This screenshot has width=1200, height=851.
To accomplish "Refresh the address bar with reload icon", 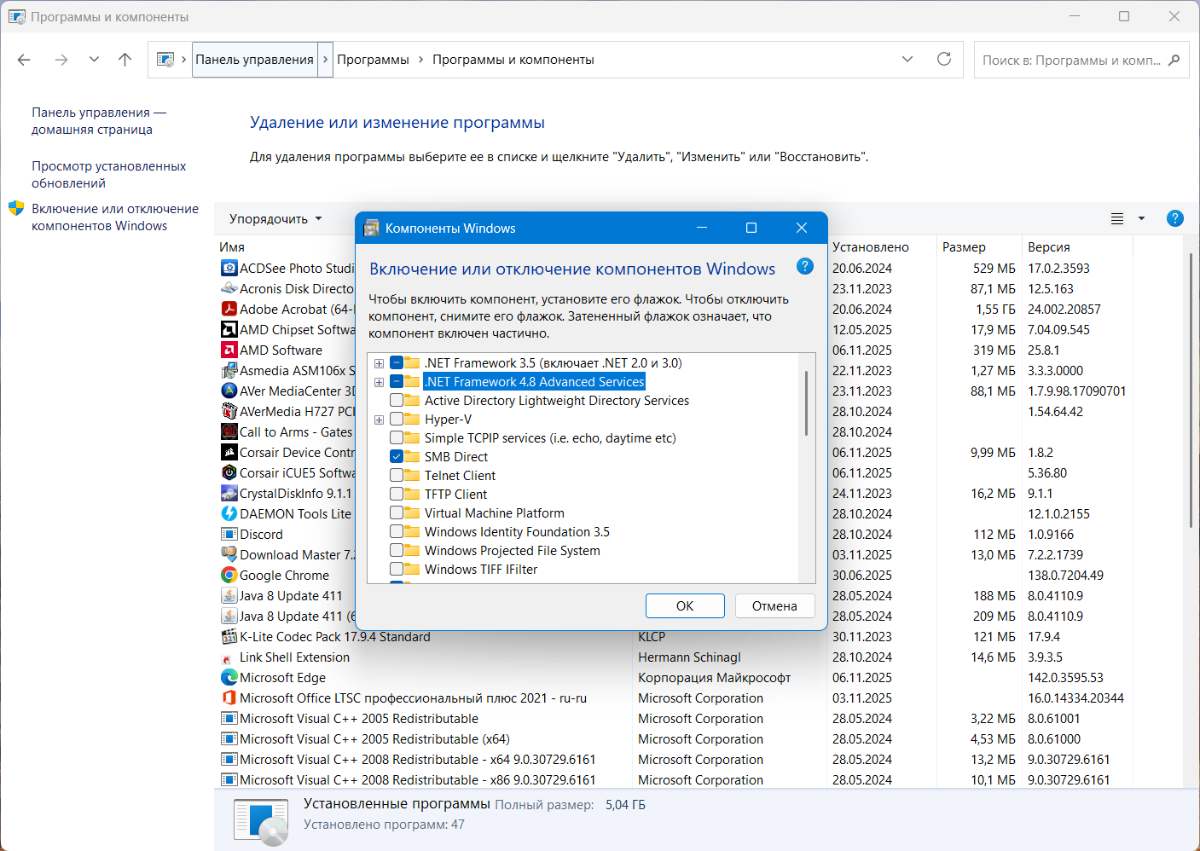I will click(x=943, y=59).
